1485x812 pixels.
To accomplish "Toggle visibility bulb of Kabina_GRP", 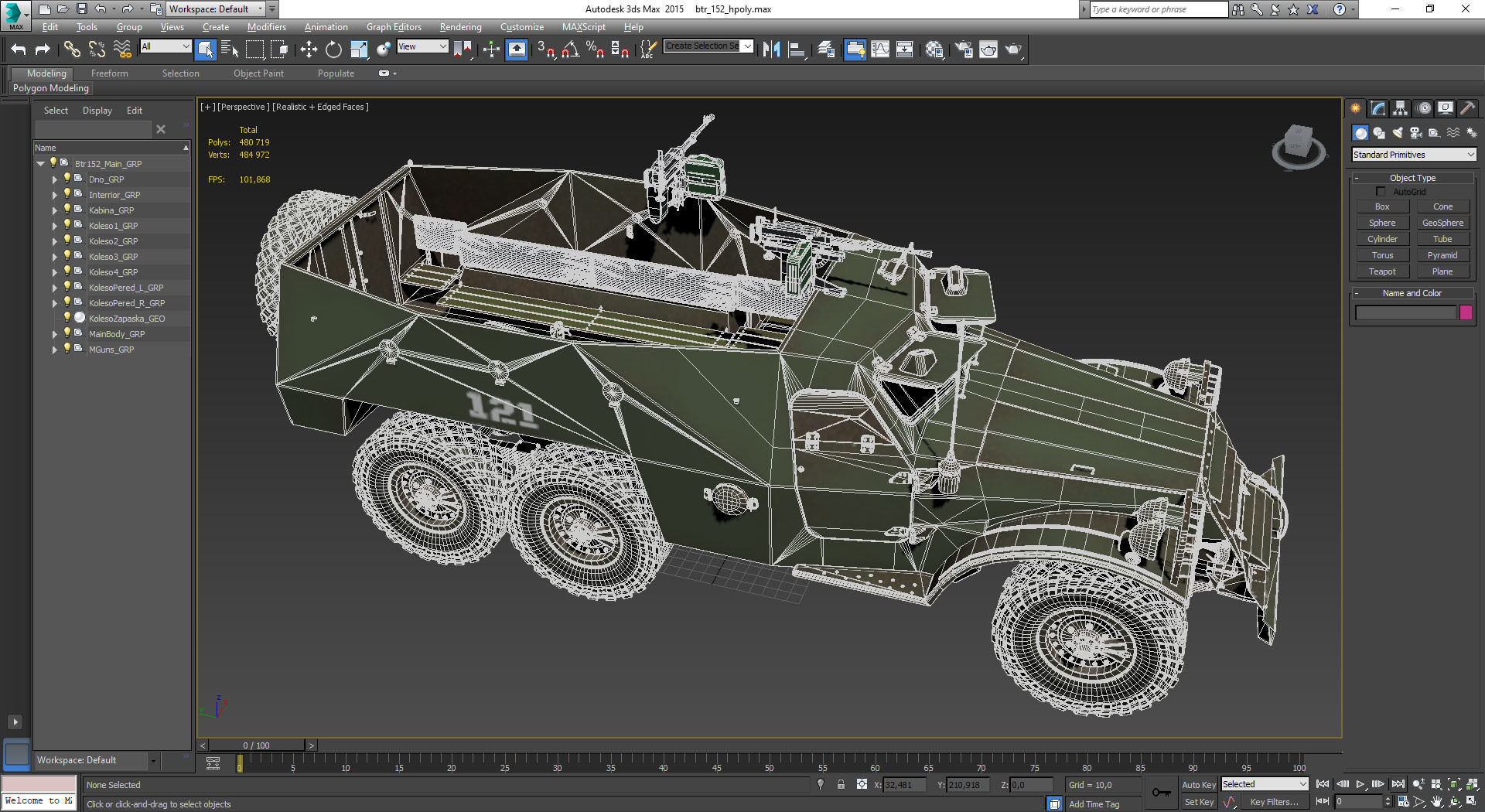I will click(67, 210).
